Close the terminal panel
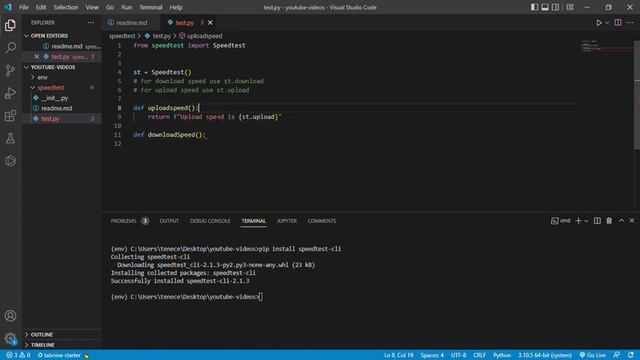640x360 pixels. 632,221
